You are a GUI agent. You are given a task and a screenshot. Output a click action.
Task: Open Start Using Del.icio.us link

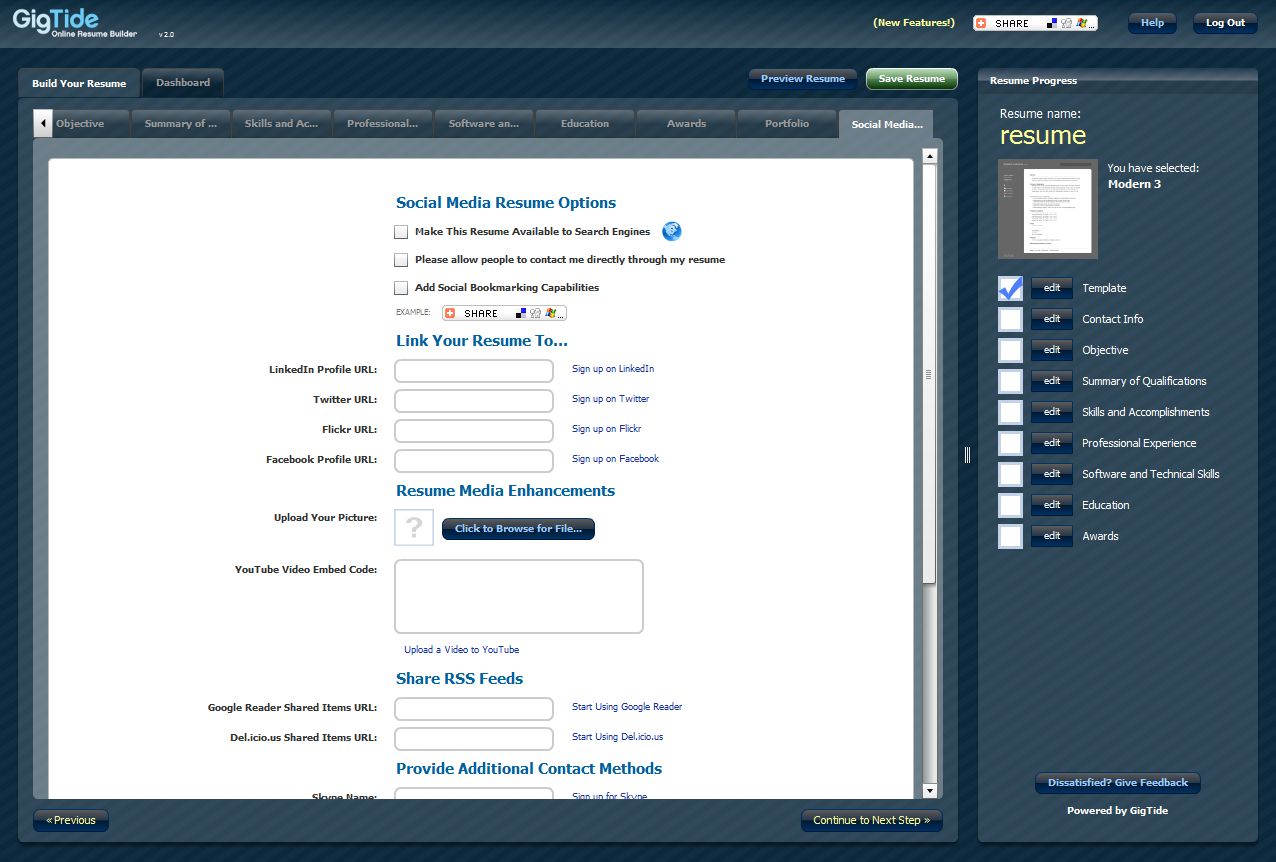617,737
